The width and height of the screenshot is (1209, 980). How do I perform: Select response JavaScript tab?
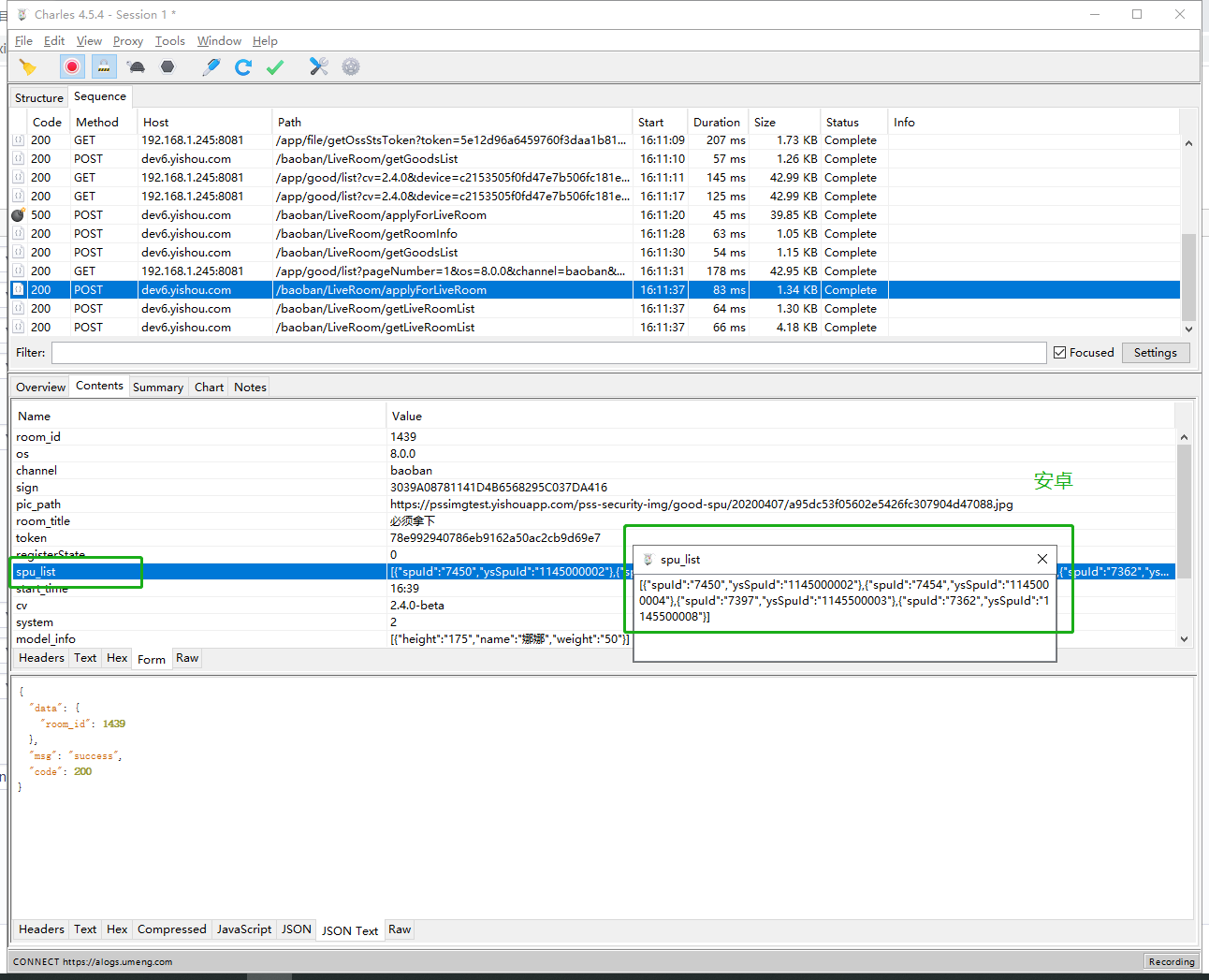pyautogui.click(x=244, y=929)
